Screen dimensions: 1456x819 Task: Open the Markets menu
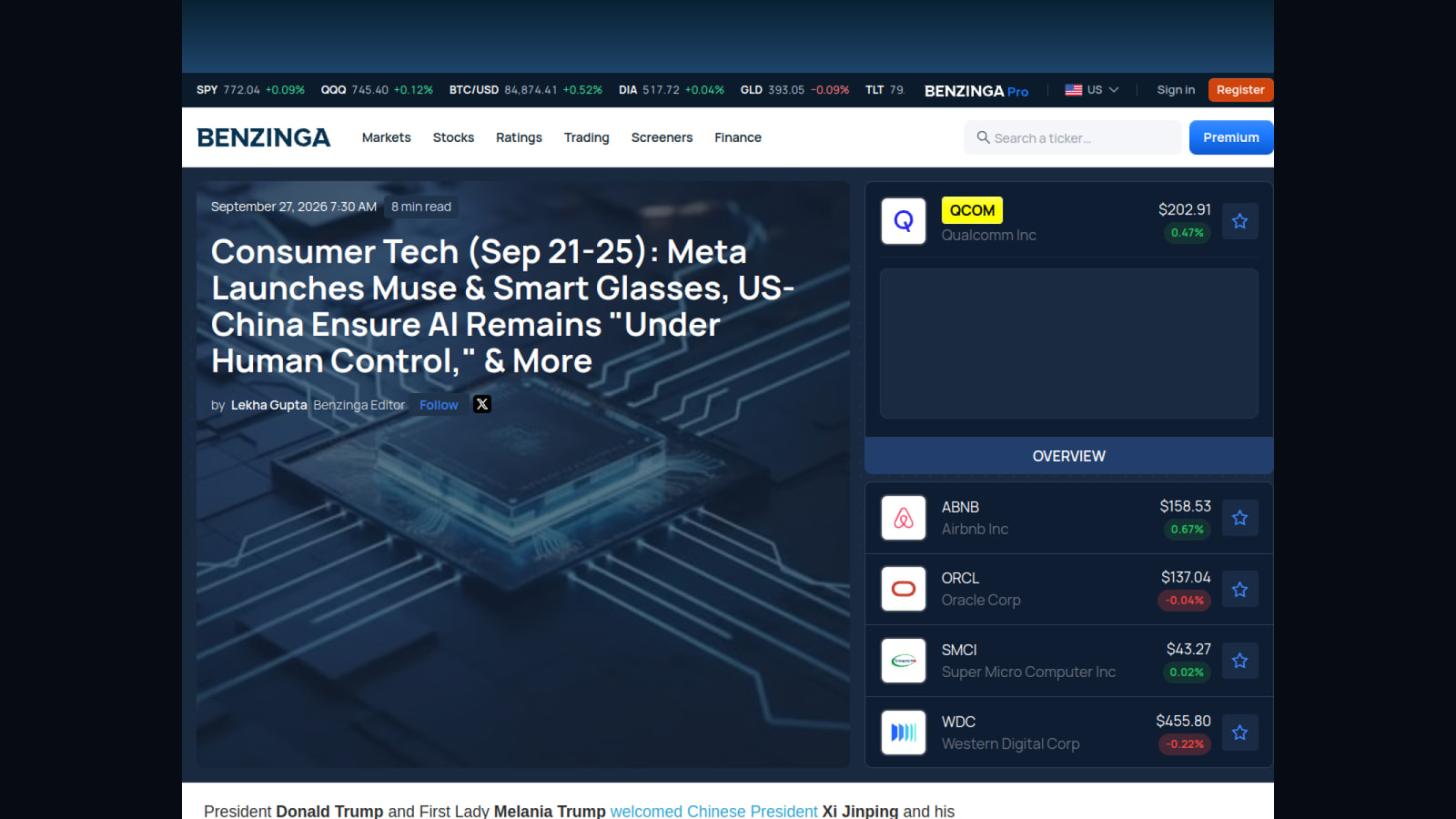point(387,137)
